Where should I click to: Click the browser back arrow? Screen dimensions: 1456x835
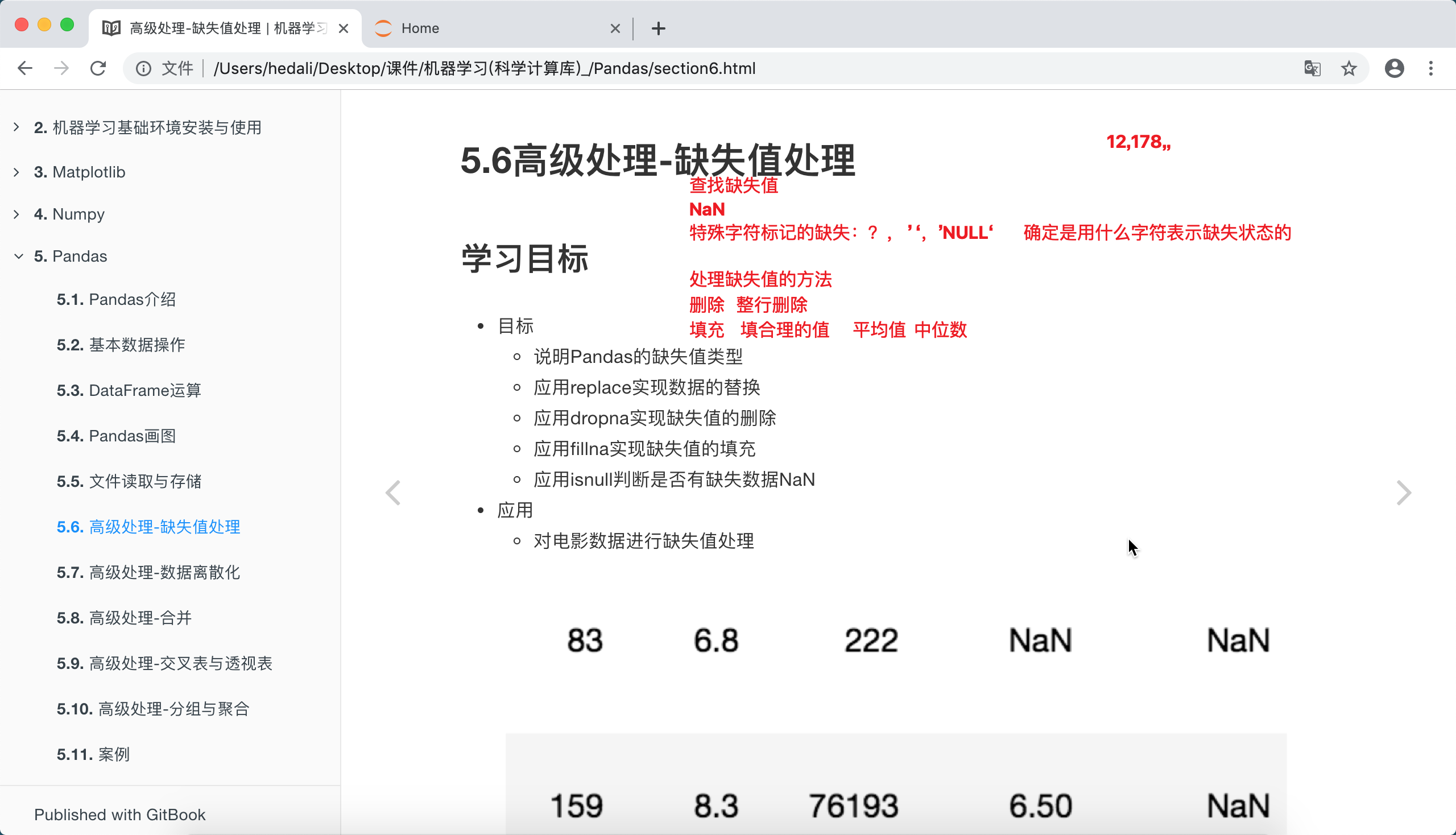point(24,68)
